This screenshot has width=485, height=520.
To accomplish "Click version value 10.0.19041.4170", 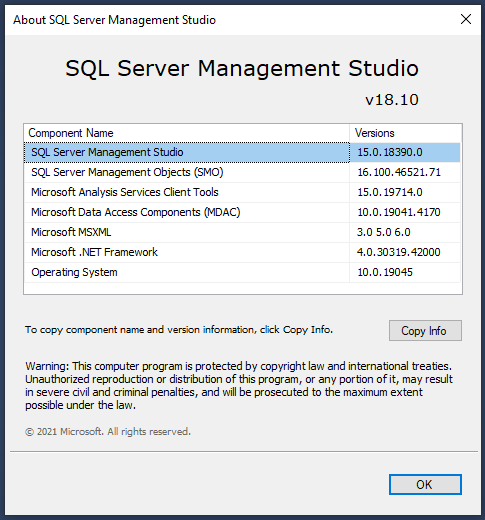I will [399, 212].
